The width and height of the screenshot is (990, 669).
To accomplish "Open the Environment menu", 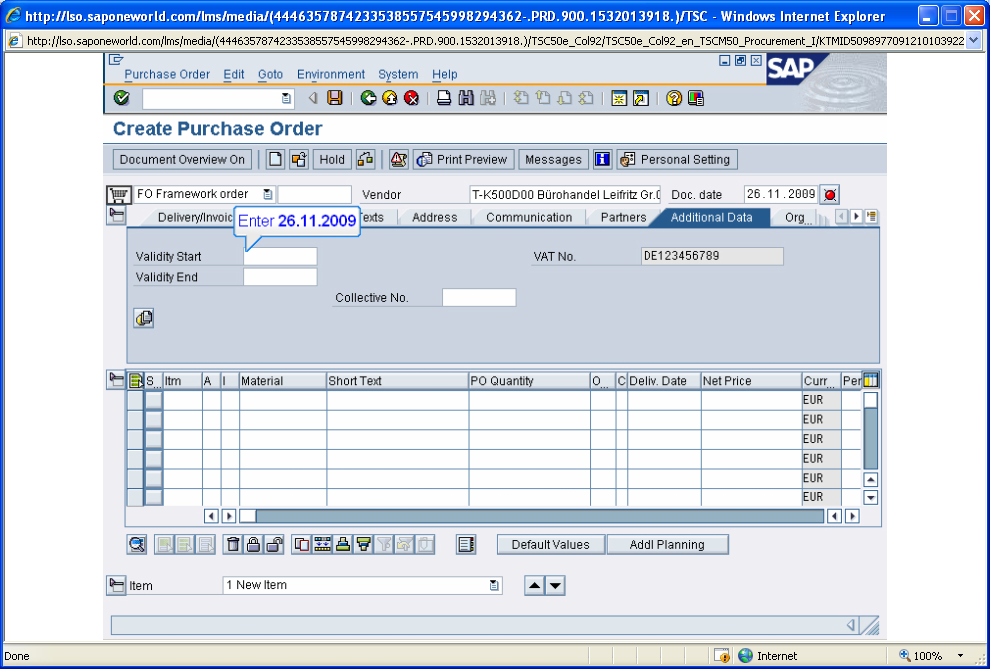I will point(331,74).
